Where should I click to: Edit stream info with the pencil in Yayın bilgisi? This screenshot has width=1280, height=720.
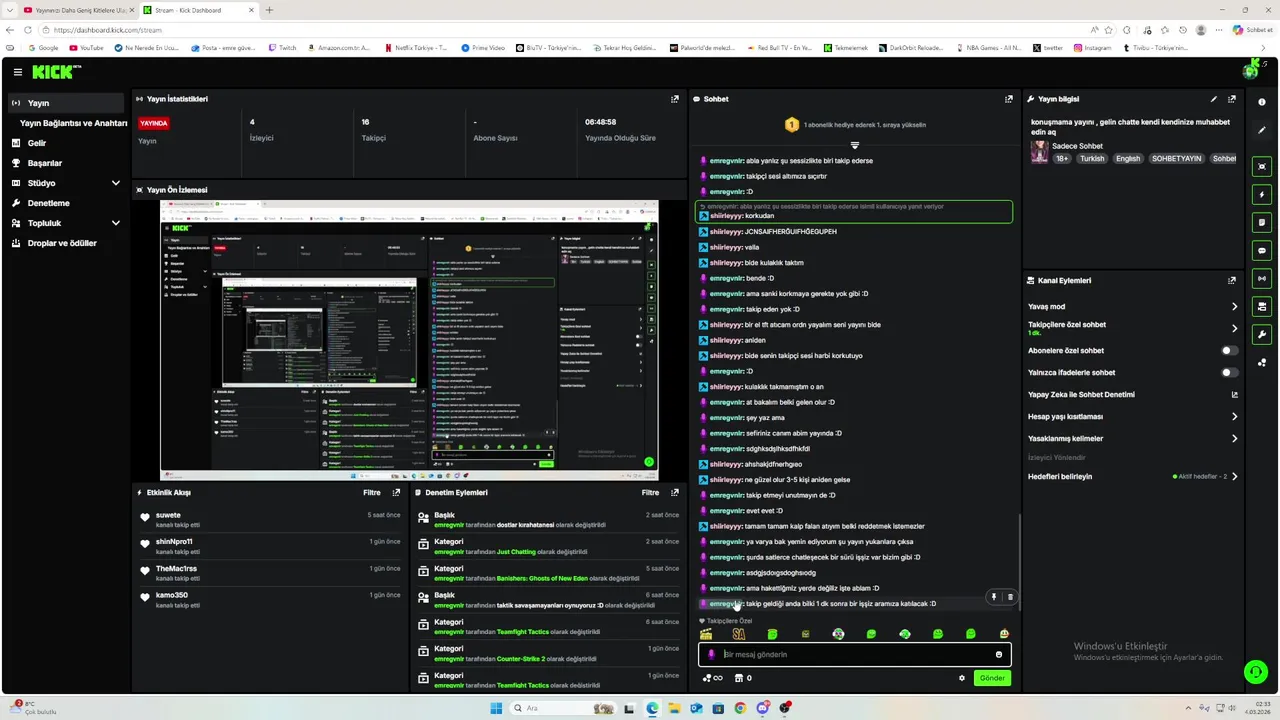(1214, 99)
